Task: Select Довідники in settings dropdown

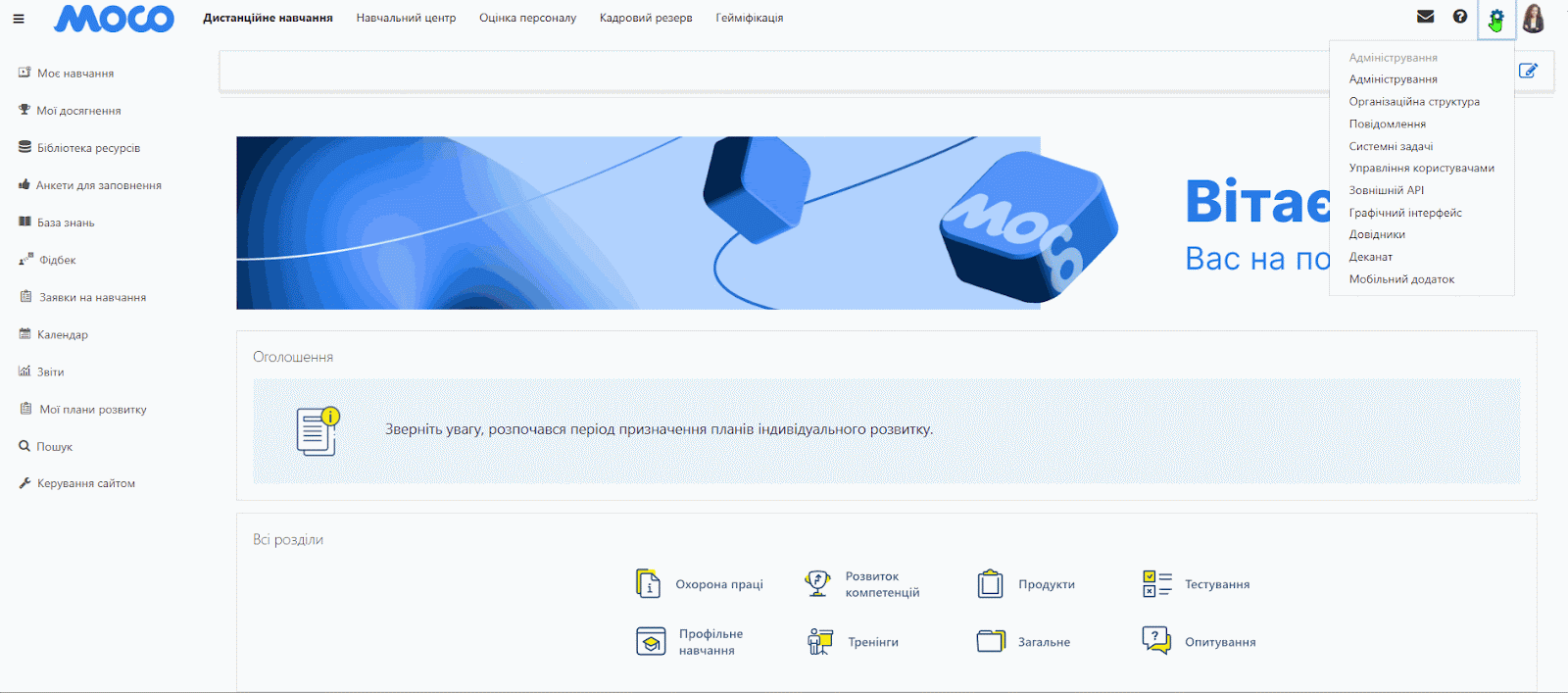Action: tap(1377, 234)
